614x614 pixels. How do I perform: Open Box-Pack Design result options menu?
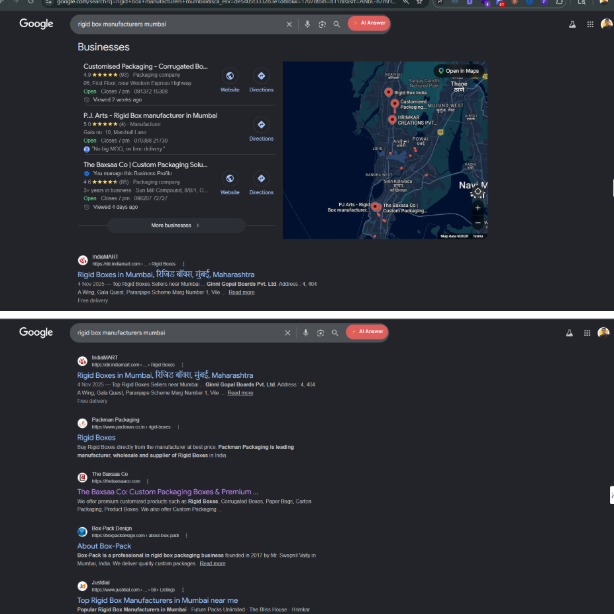[186, 535]
